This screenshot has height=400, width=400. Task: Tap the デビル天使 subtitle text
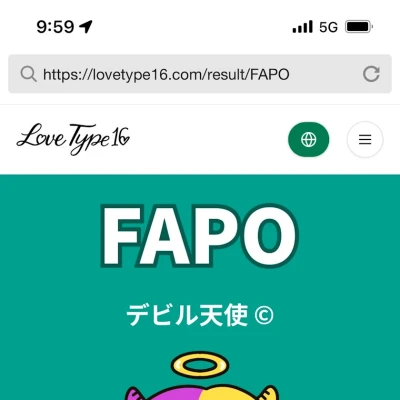[x=187, y=315]
